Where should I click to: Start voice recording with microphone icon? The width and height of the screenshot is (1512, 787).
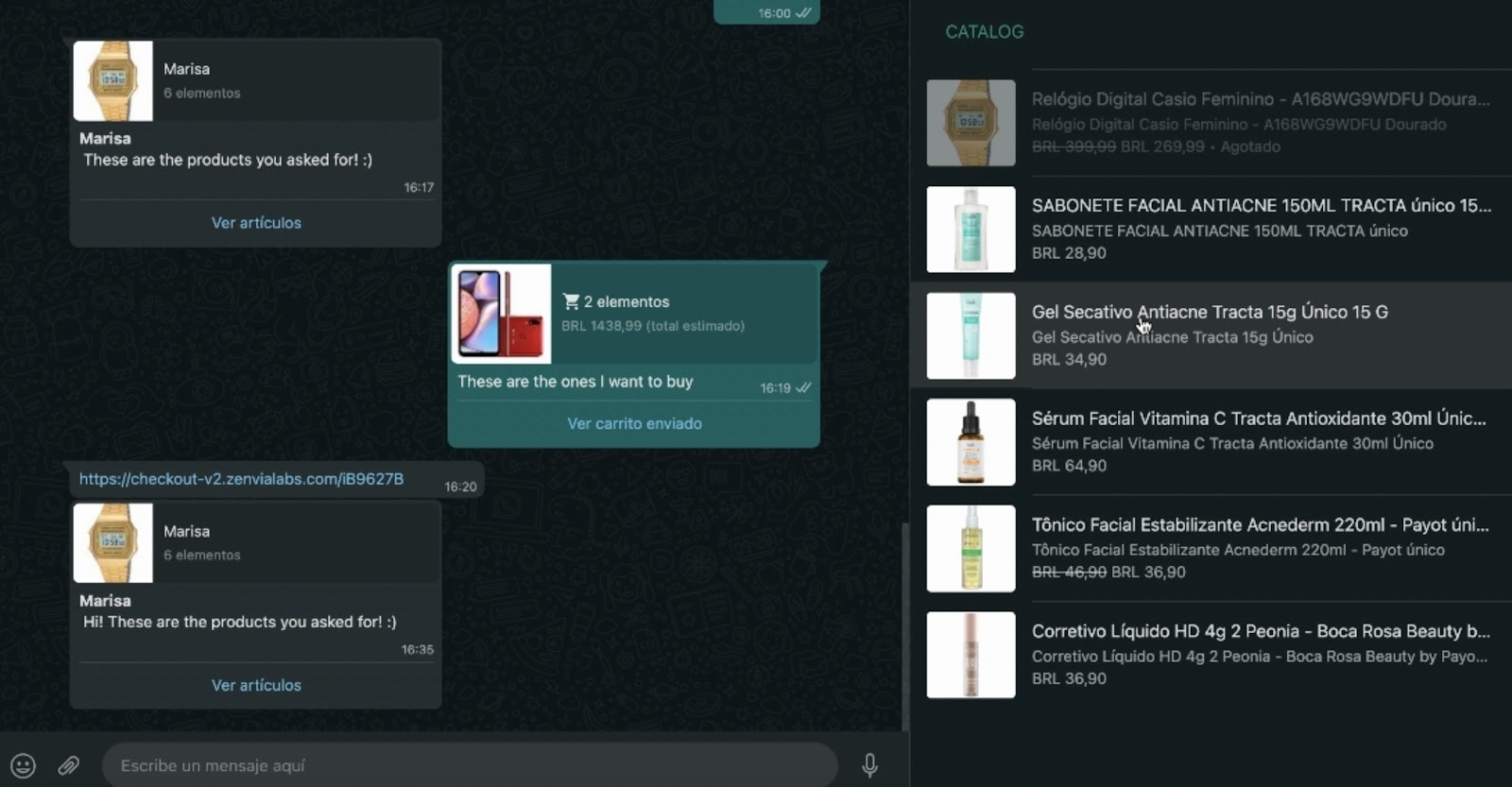point(869,765)
